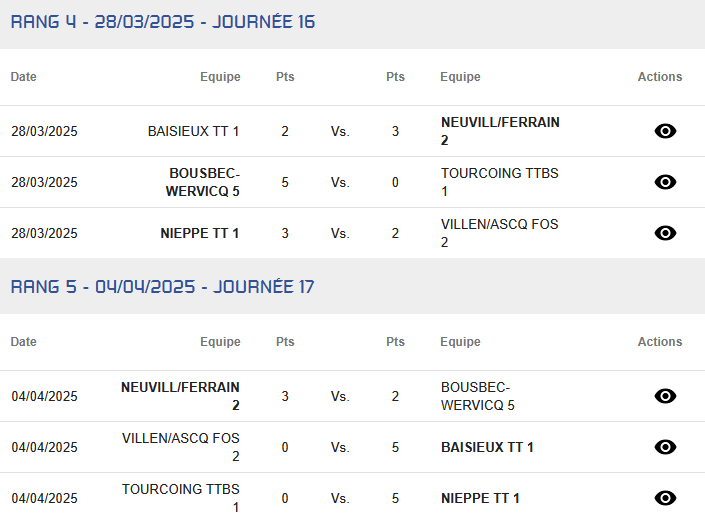The image size is (705, 523).
Task: Show details for Tourcoing TTBS 1 vs Nieppe TT 1
Action: [x=665, y=498]
